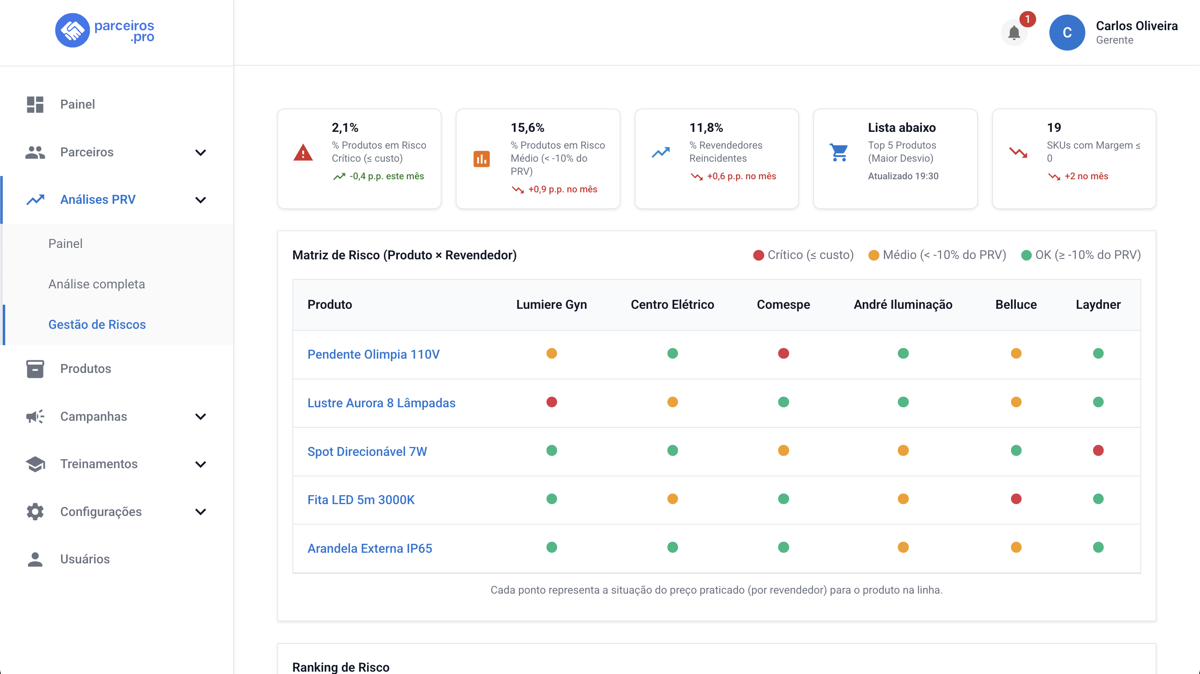Click the red warning triangle icon
Image resolution: width=1200 pixels, height=674 pixels.
pos(303,153)
